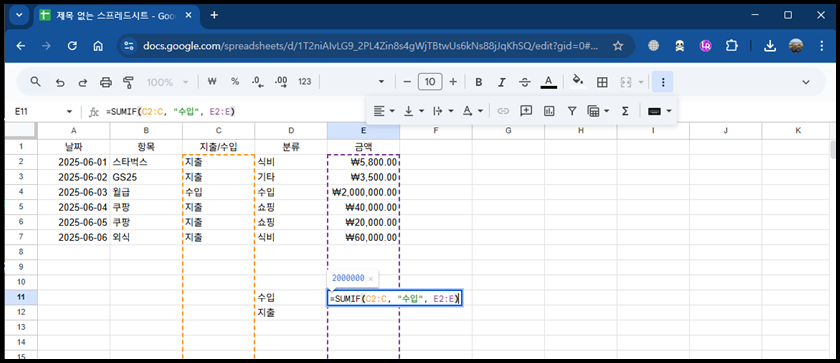Image resolution: width=840 pixels, height=363 pixels.
Task: Open the zoom 100% dropdown
Action: point(168,82)
